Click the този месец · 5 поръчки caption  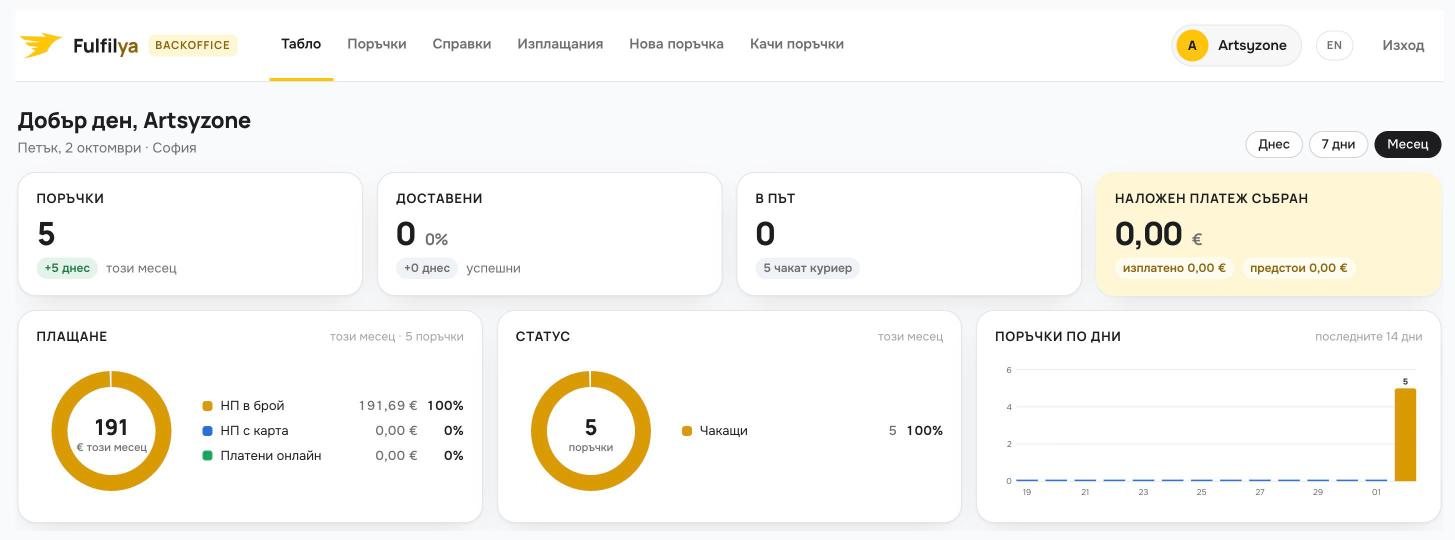397,337
